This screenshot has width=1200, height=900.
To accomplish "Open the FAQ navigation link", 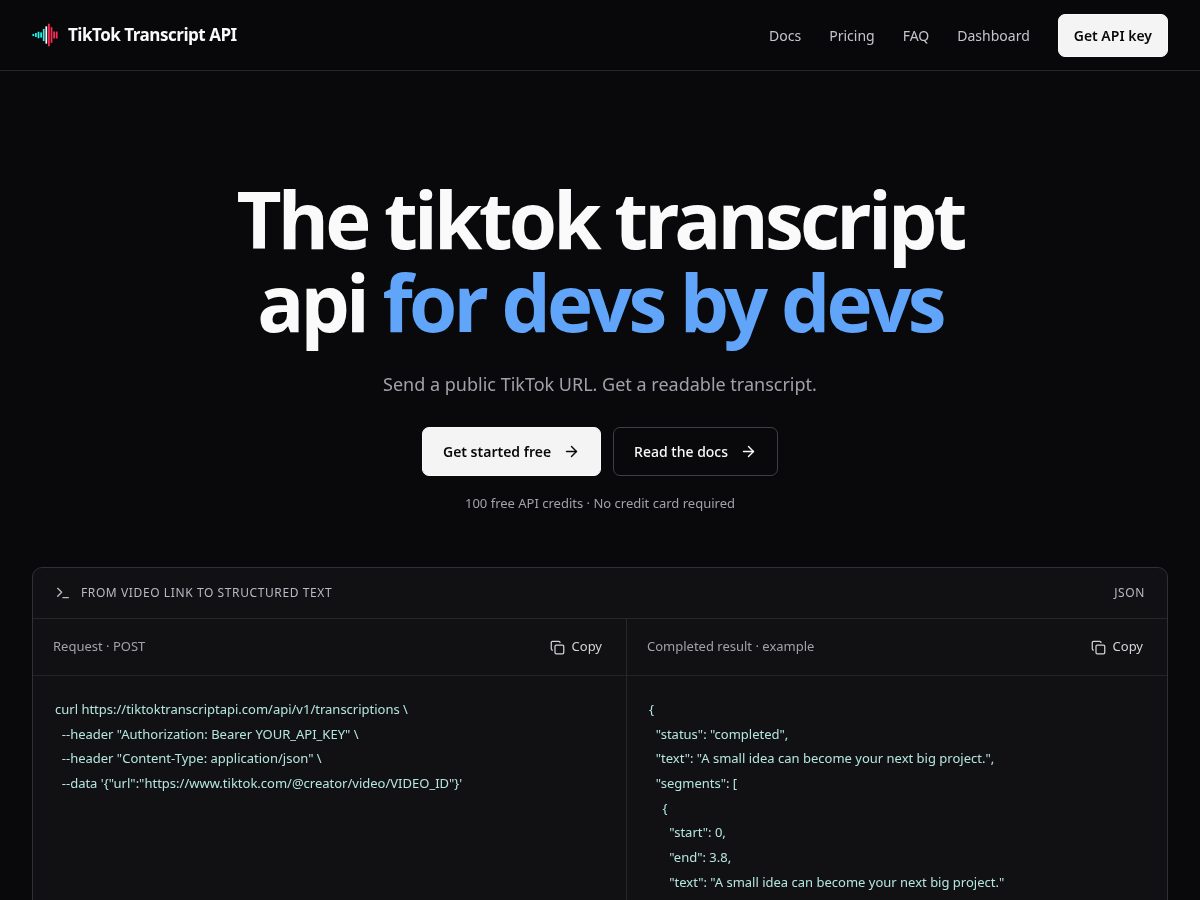I will 916,36.
